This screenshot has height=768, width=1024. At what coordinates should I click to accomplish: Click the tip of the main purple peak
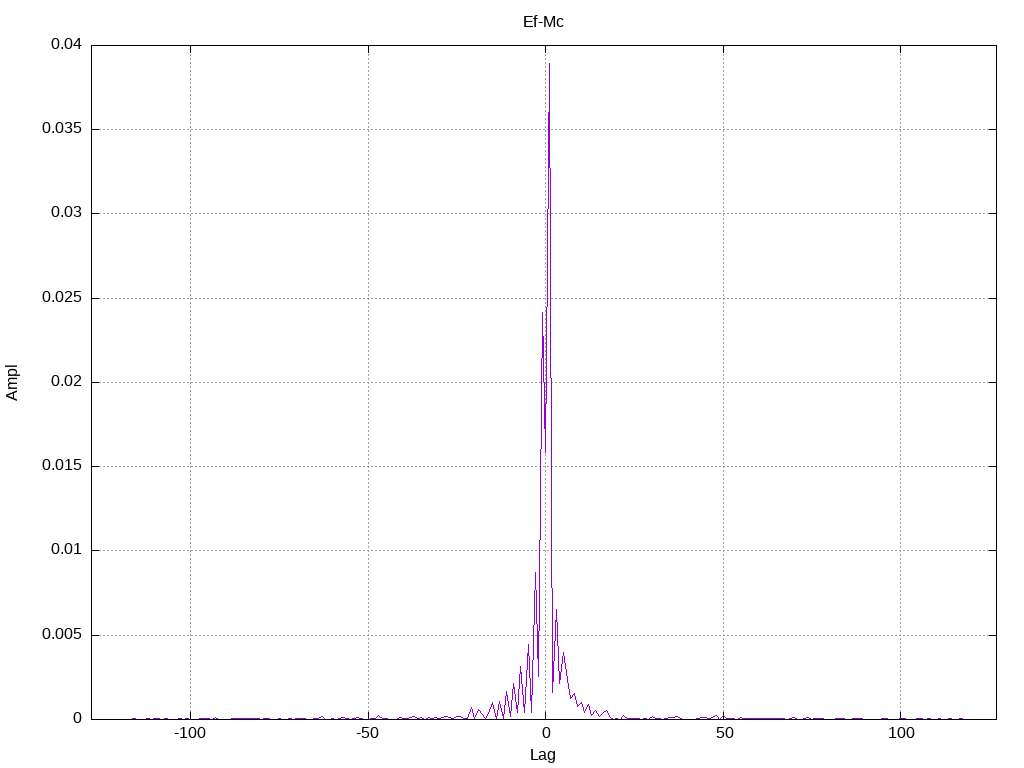point(549,64)
